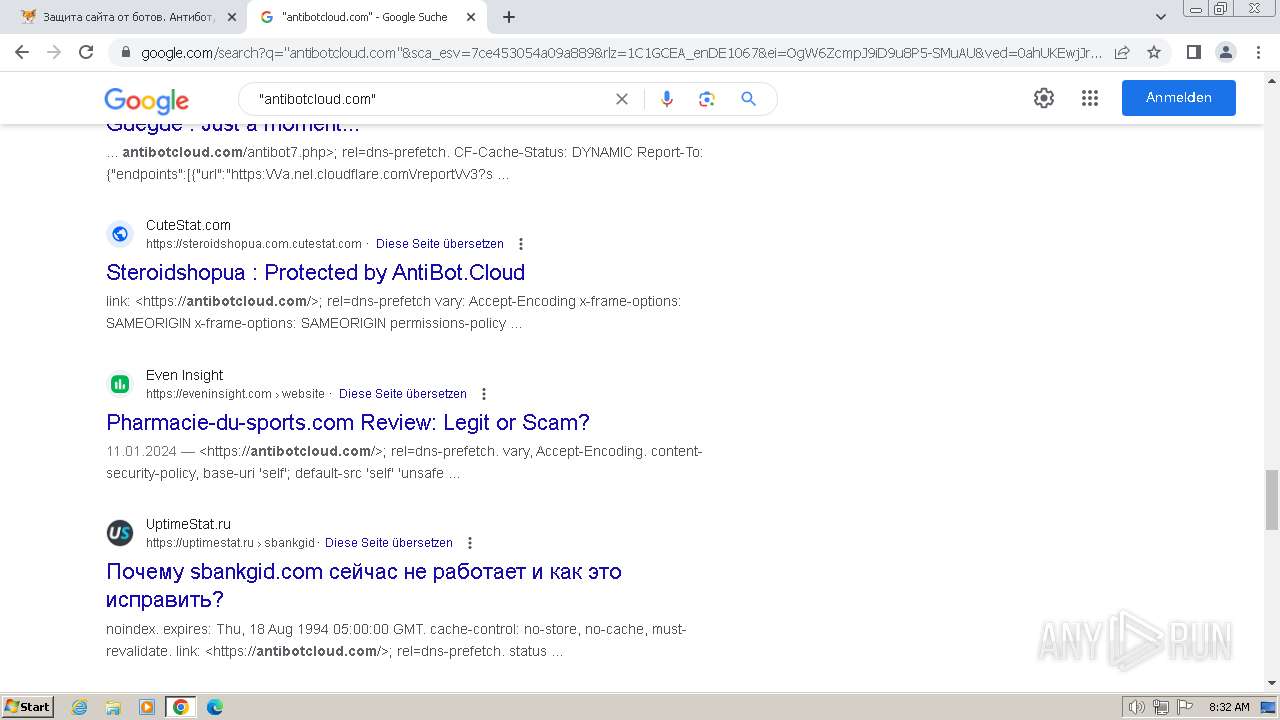Viewport: 1280px width, 720px height.
Task: Open Steroidshopua Protected by AntiBot.Cloud result
Action: point(315,272)
